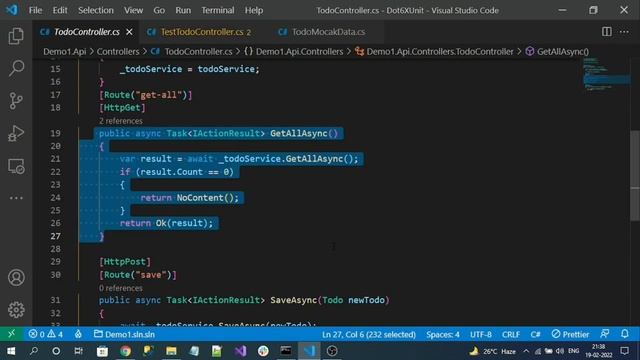The image size is (640, 360).
Task: Open the Selection menu
Action: [96, 10]
